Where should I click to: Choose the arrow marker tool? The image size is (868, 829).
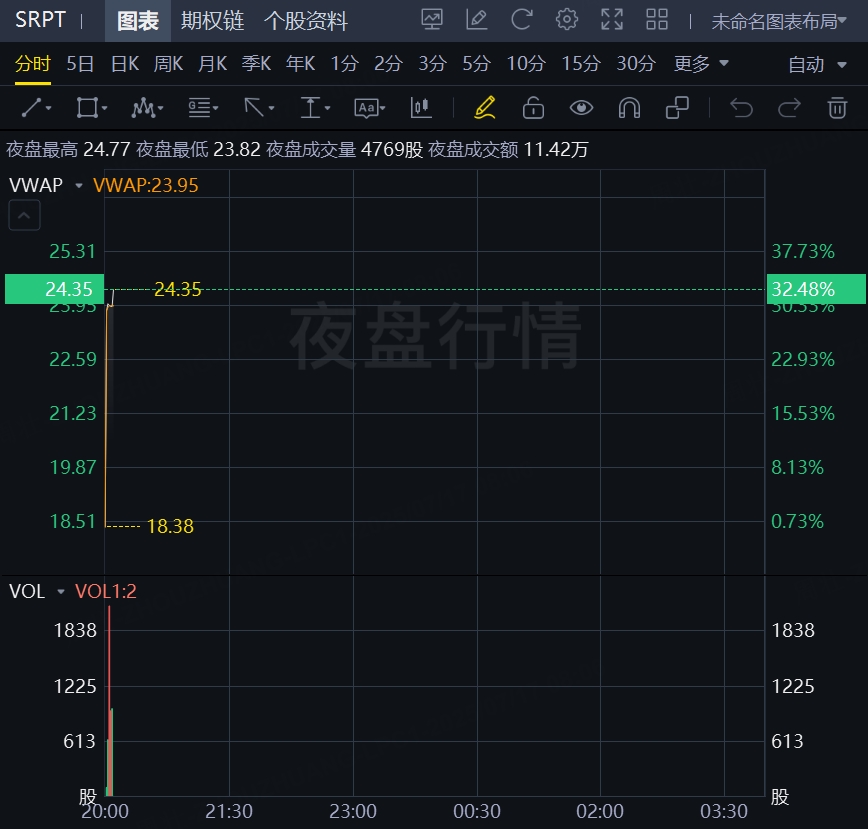pos(258,107)
